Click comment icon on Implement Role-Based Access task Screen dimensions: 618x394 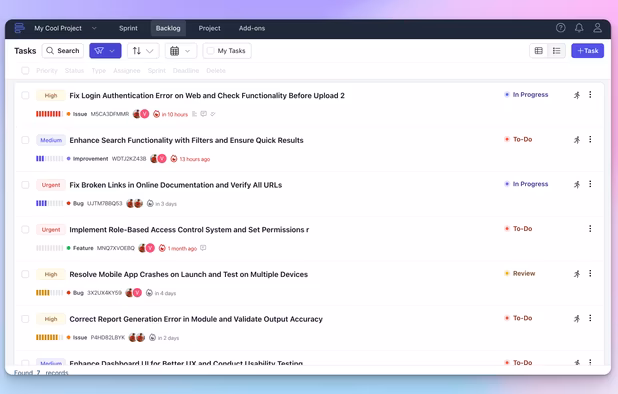[203, 248]
